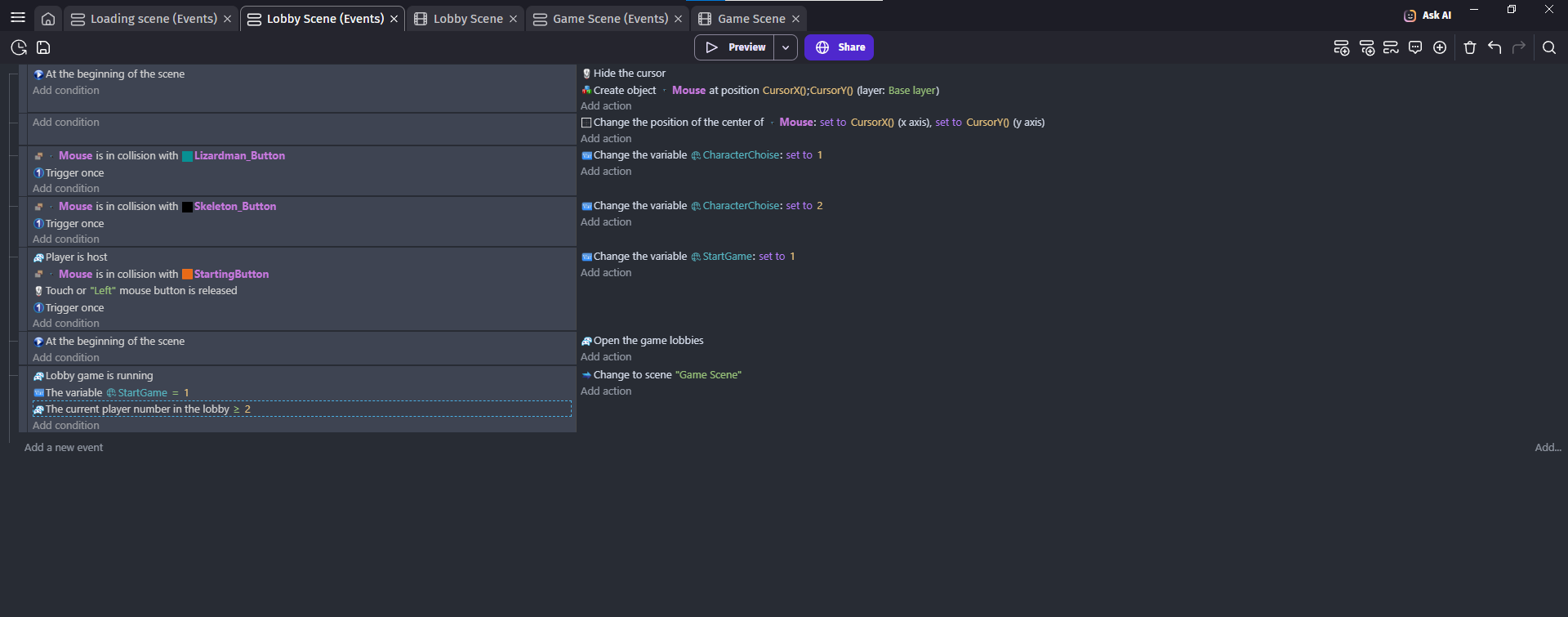Close the Lobby Scene tab
Screen dimensions: 1568x617
point(513,19)
